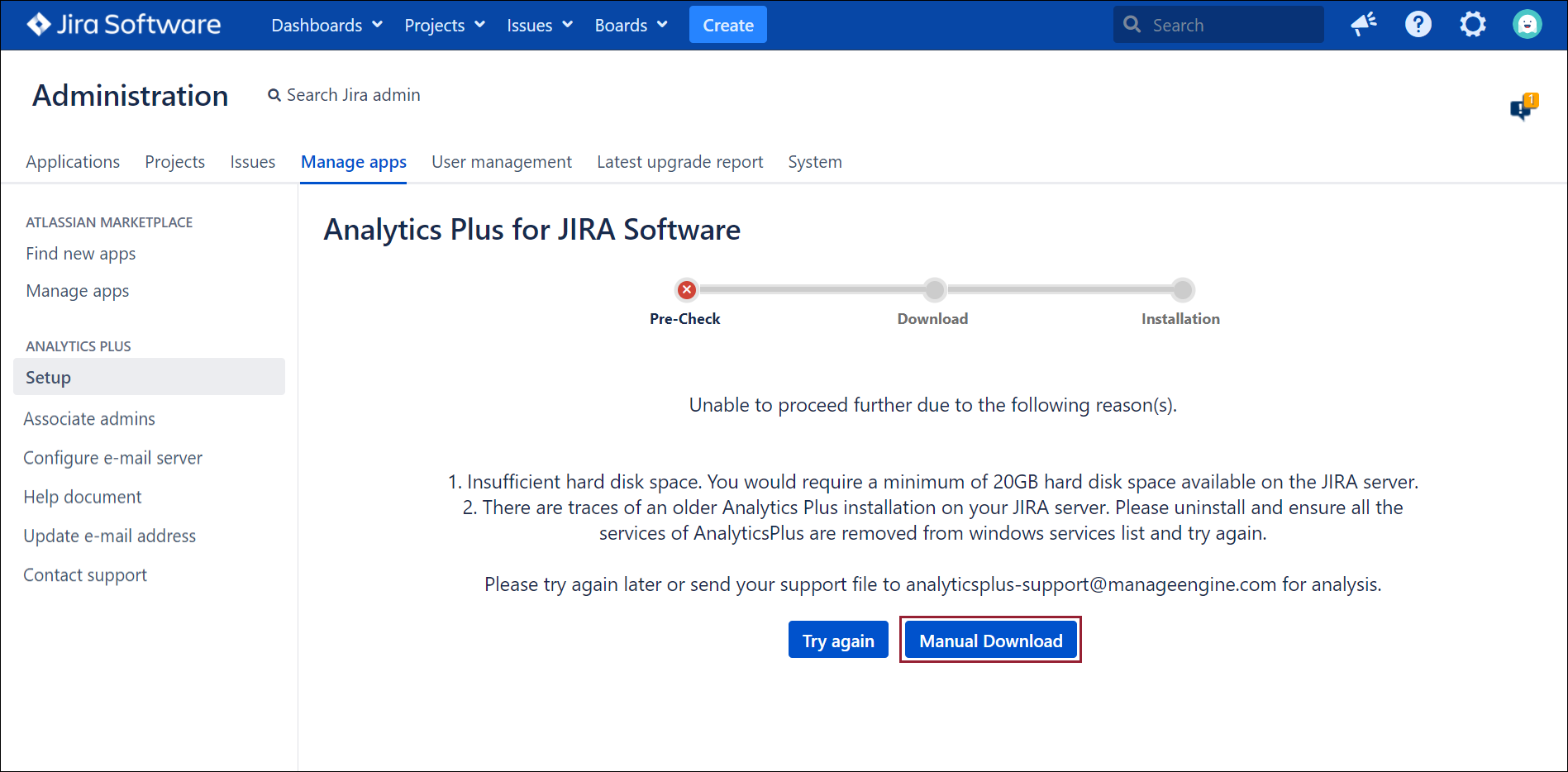Open the settings gear icon
Viewport: 1568px width, 772px height.
click(x=1472, y=25)
